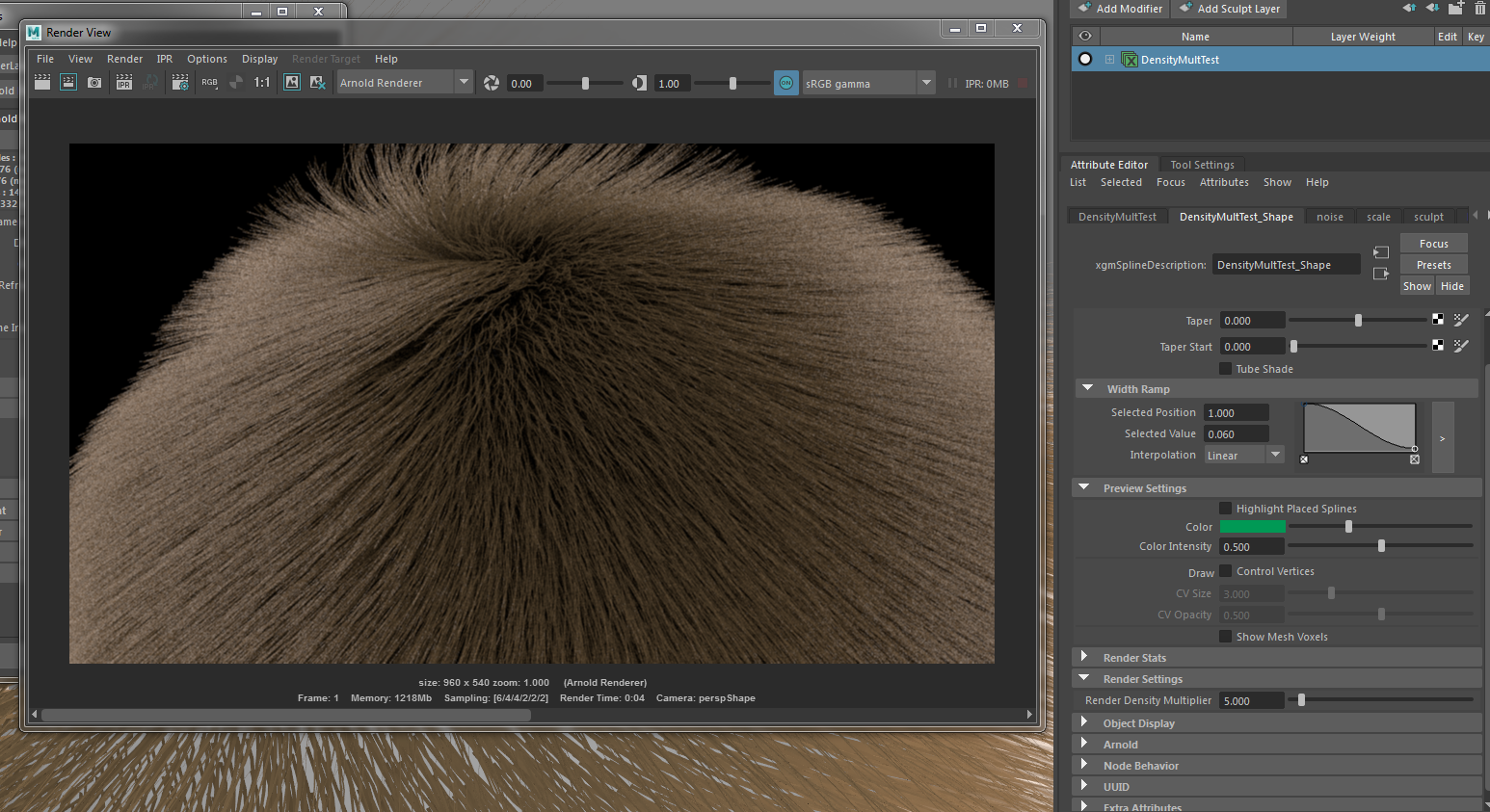1490x812 pixels.
Task: Click the red stop IPR square
Action: pyautogui.click(x=1023, y=84)
